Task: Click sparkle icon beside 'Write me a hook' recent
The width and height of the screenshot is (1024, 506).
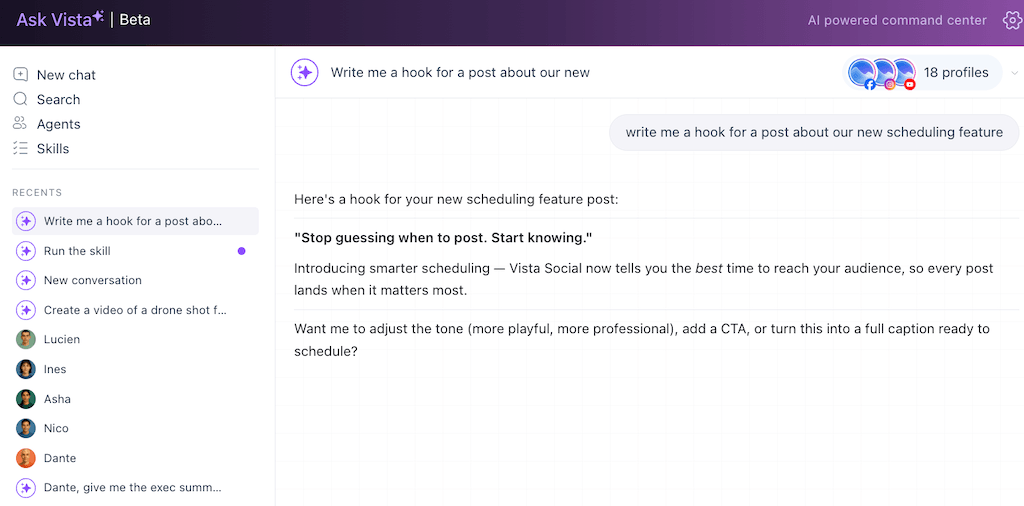Action: click(x=25, y=221)
